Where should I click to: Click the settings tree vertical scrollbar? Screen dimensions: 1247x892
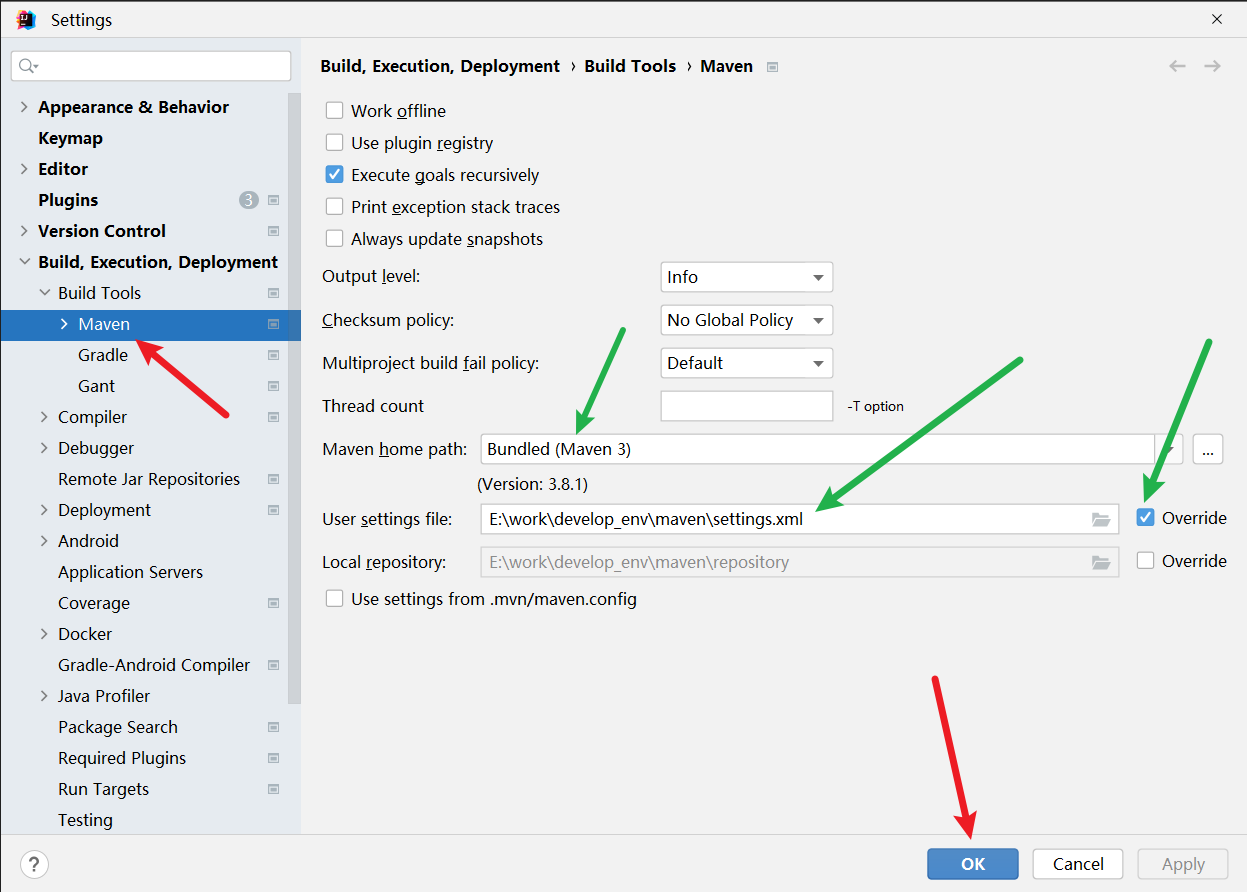tap(294, 400)
